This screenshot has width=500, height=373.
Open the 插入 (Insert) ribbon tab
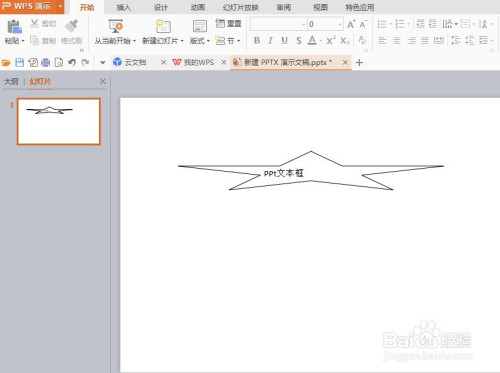(x=124, y=7)
